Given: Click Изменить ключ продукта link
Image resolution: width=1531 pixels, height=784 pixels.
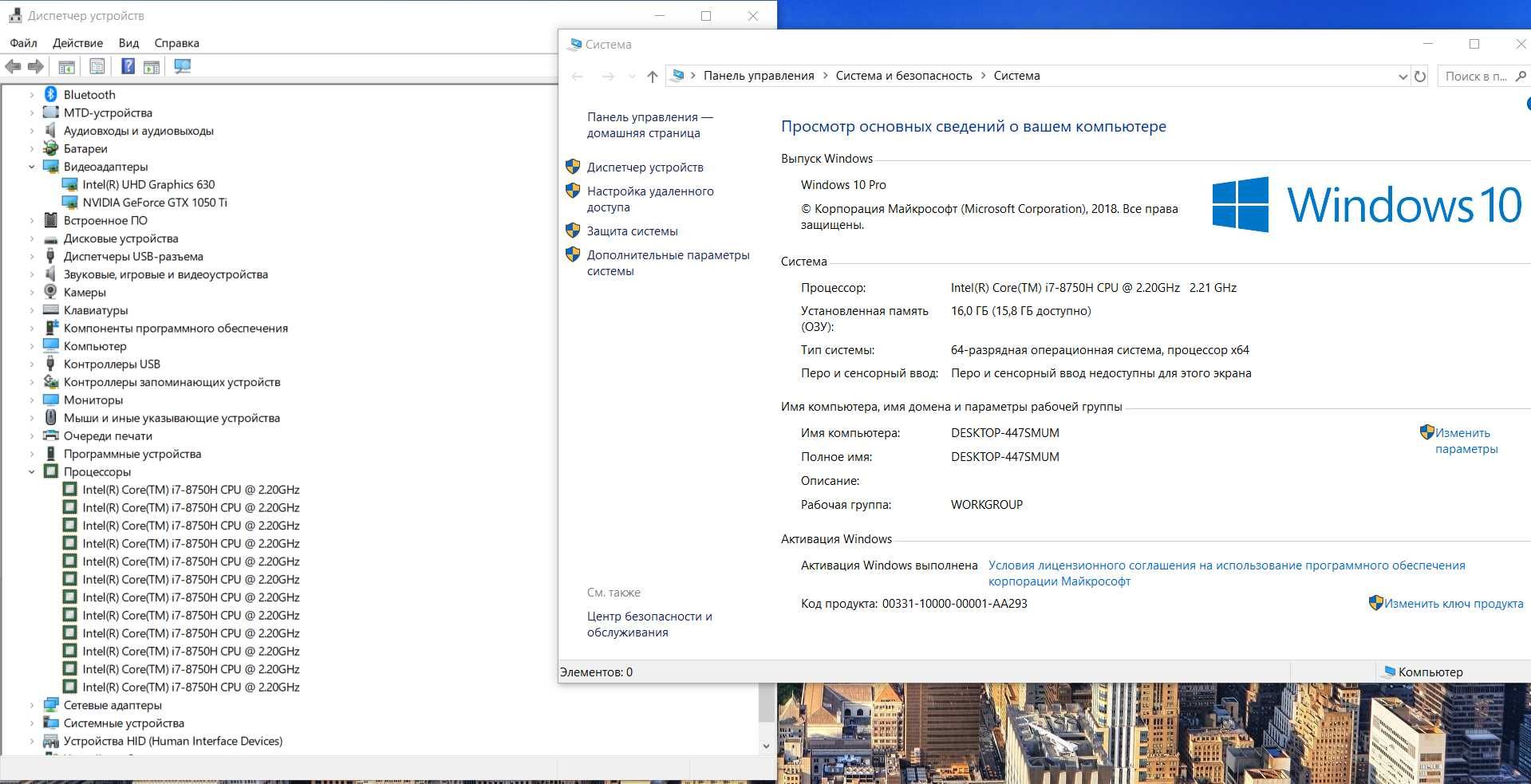Looking at the screenshot, I should click(x=1454, y=603).
